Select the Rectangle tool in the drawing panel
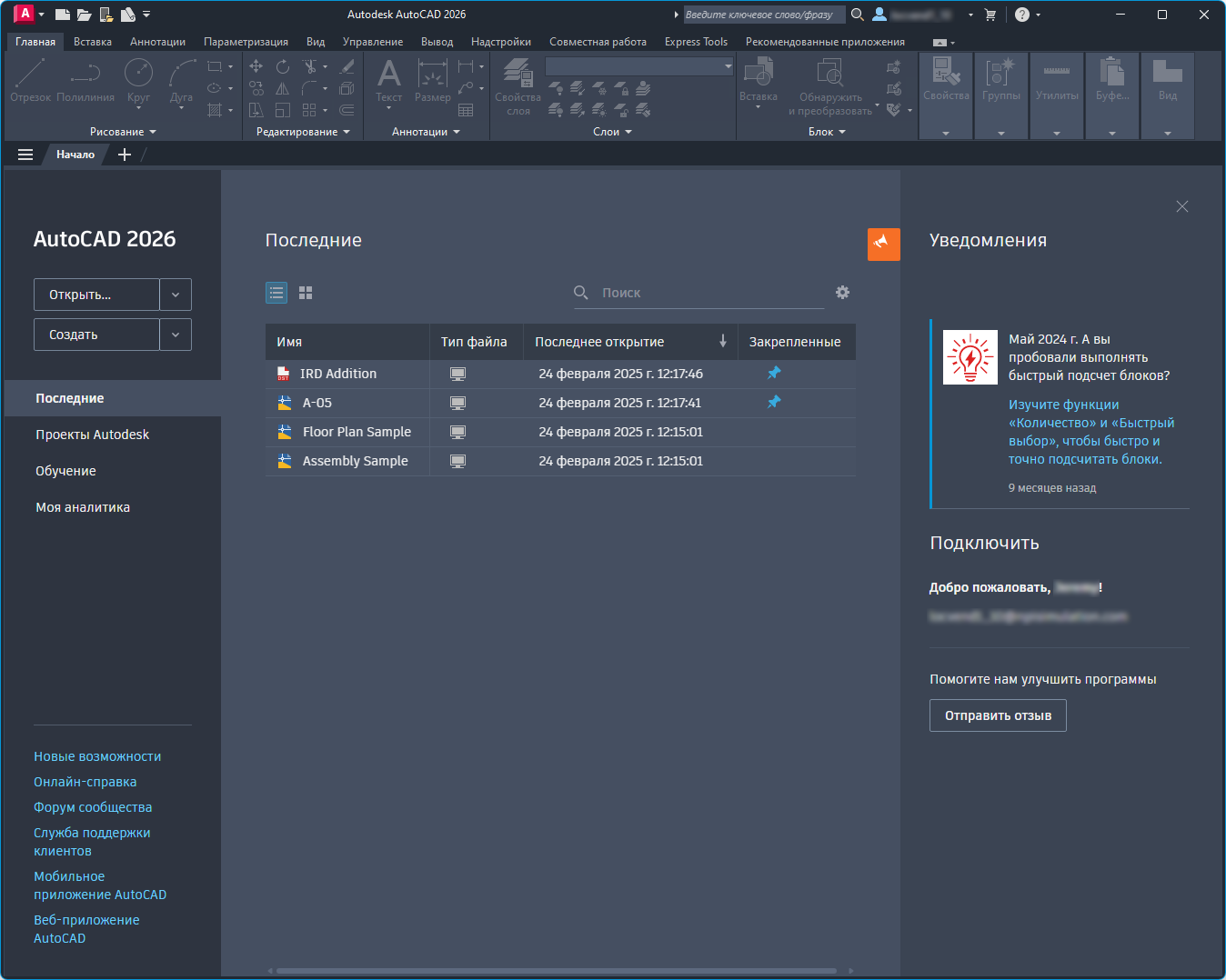Image resolution: width=1226 pixels, height=980 pixels. [x=215, y=66]
